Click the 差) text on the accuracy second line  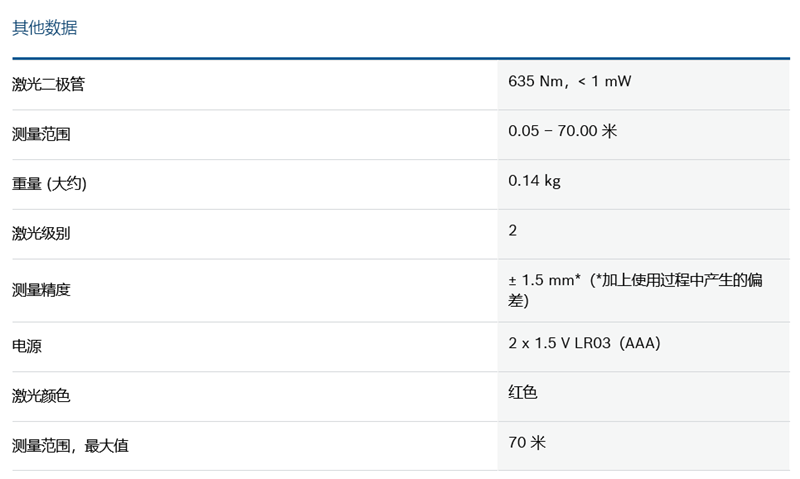pos(518,301)
